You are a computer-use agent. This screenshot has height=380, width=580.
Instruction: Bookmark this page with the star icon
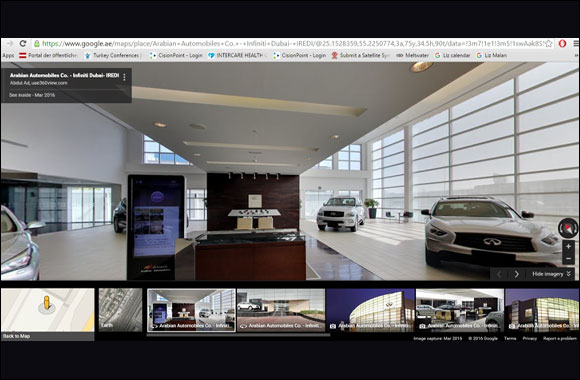[549, 43]
